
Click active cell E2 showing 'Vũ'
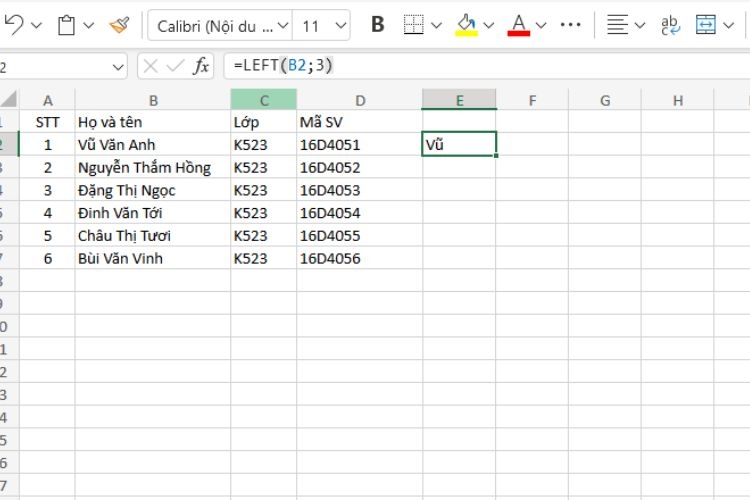(459, 144)
